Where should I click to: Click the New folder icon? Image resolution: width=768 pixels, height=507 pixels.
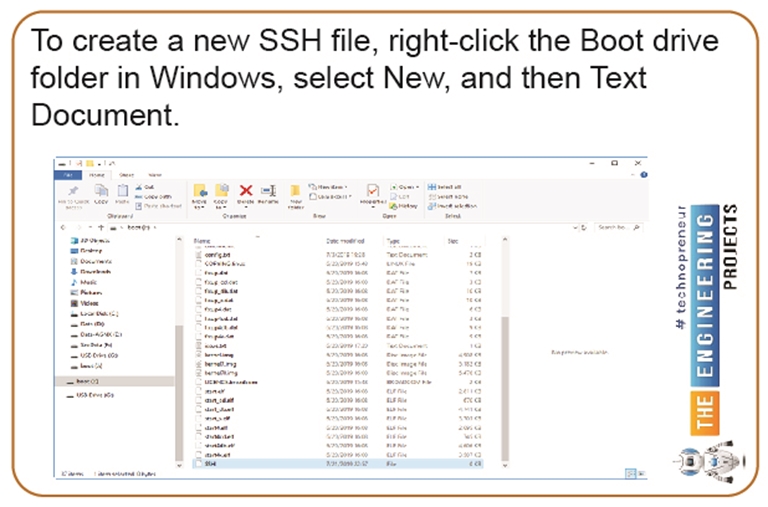coord(296,193)
